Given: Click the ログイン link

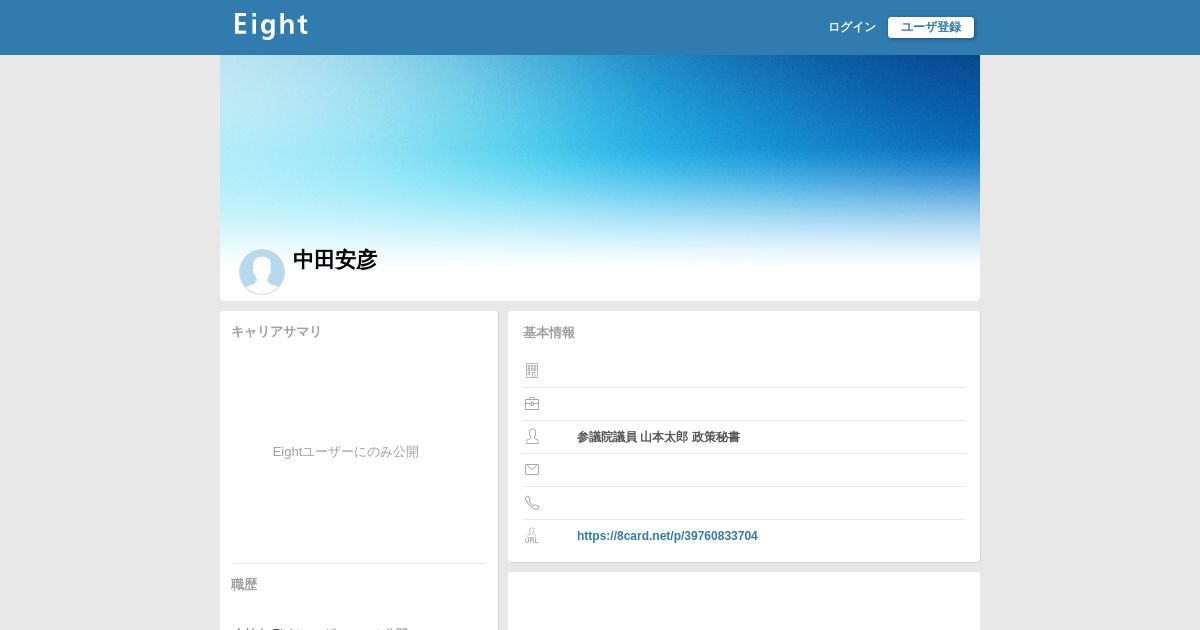Looking at the screenshot, I should point(852,27).
